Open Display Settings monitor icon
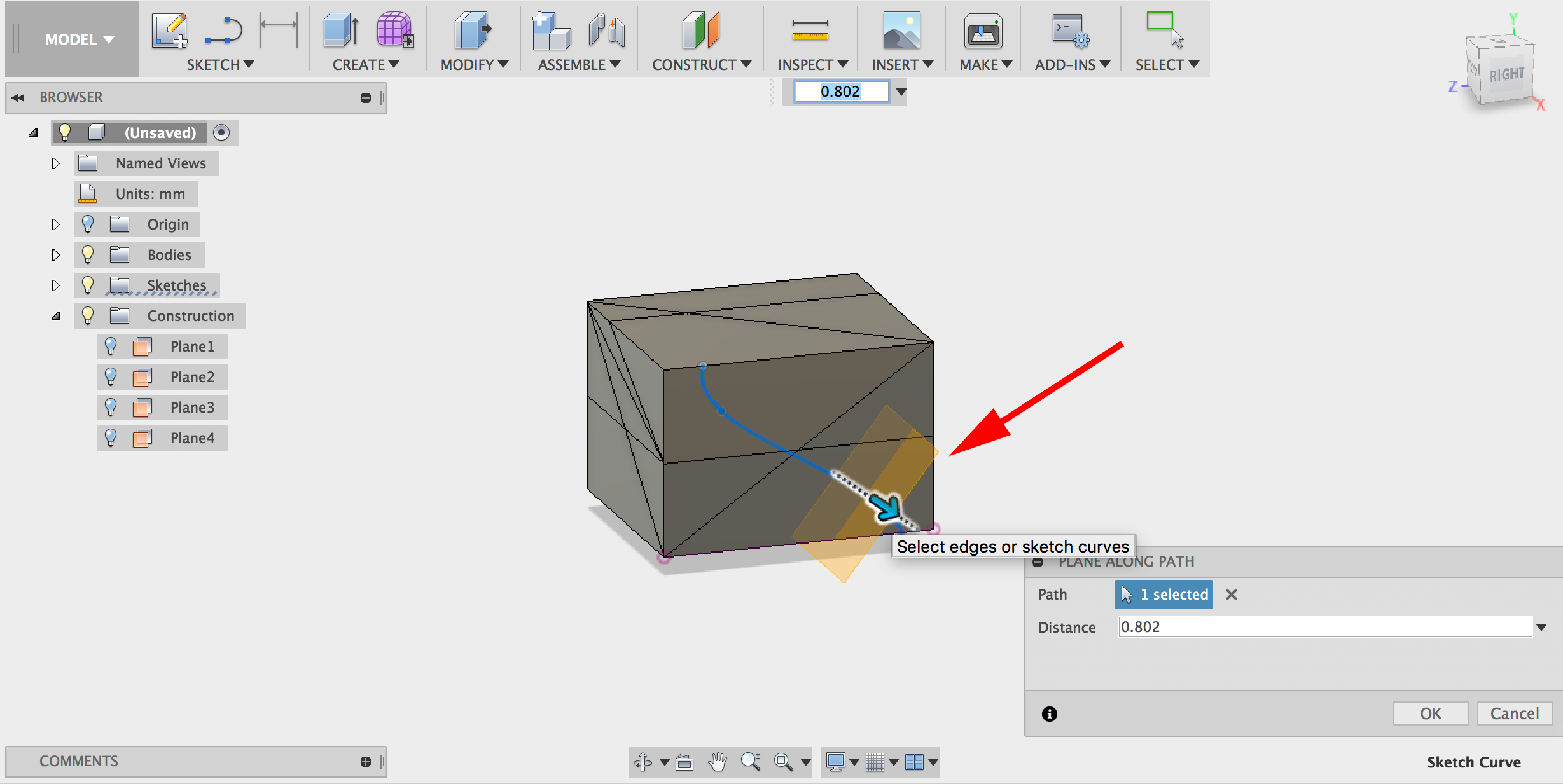 click(835, 761)
